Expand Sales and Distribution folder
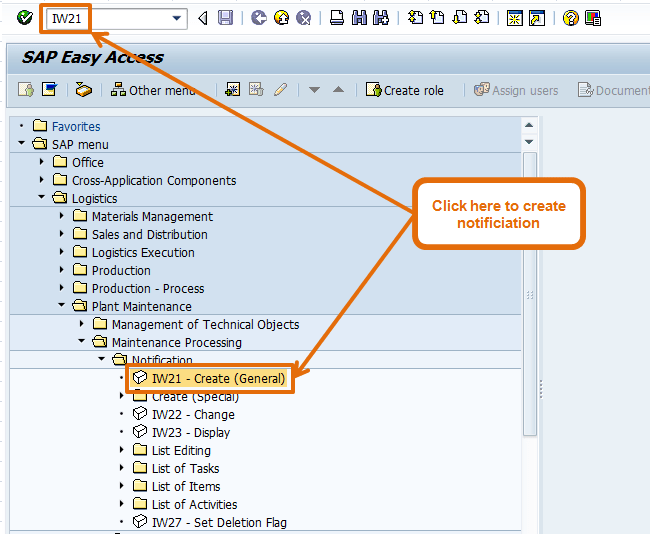This screenshot has height=534, width=650. [x=61, y=233]
